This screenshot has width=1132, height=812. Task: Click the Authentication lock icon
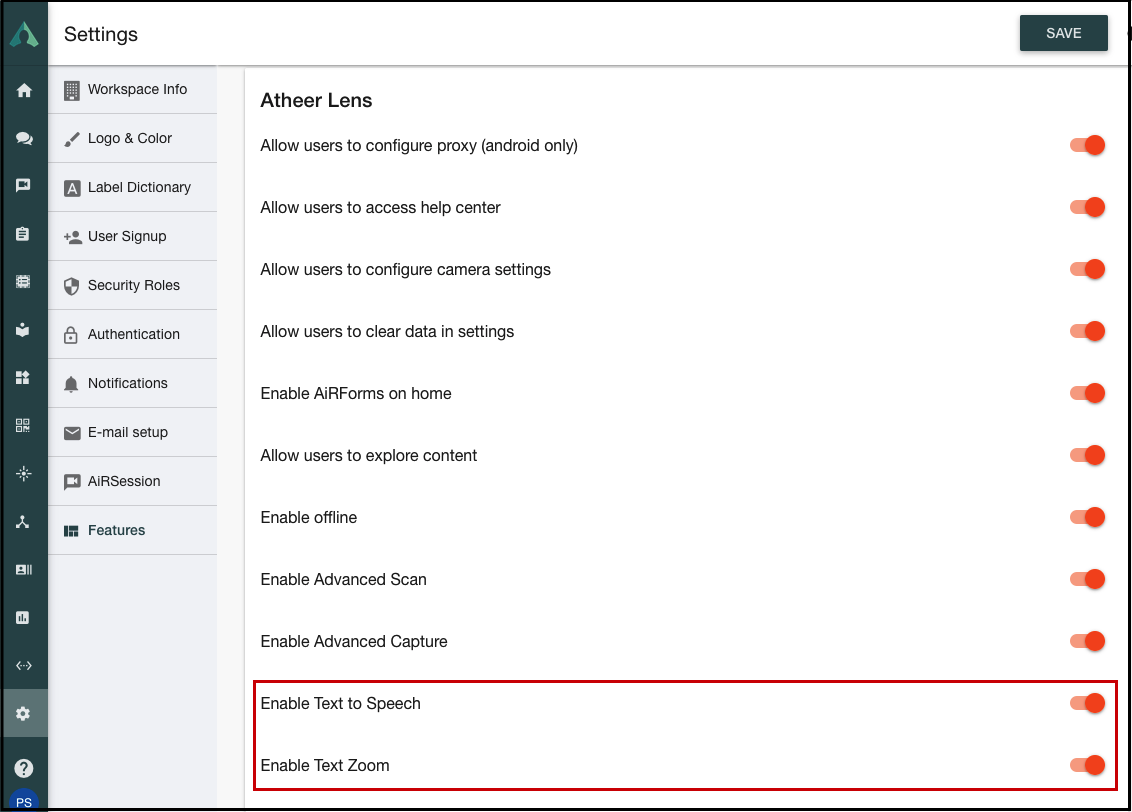coord(71,335)
